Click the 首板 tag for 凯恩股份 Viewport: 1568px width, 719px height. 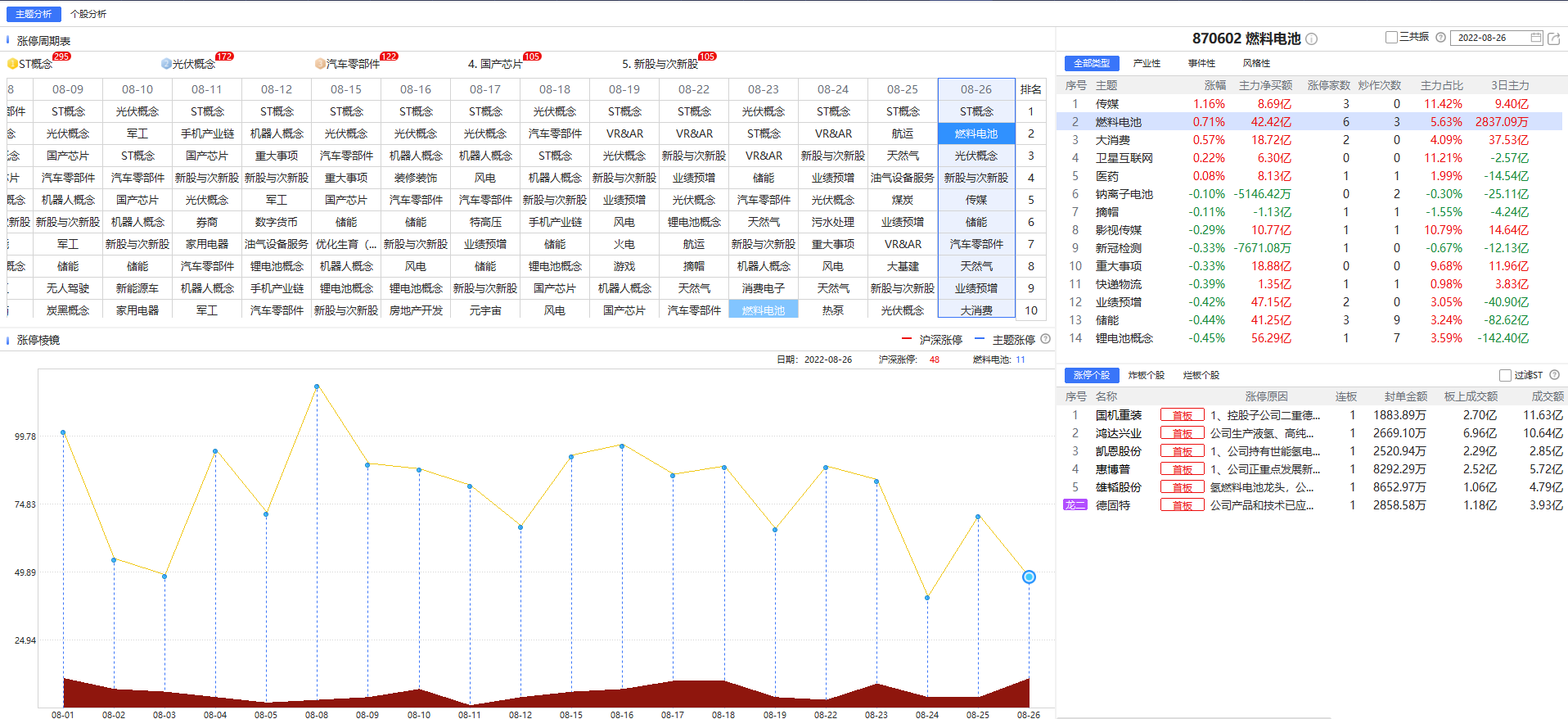point(1182,451)
